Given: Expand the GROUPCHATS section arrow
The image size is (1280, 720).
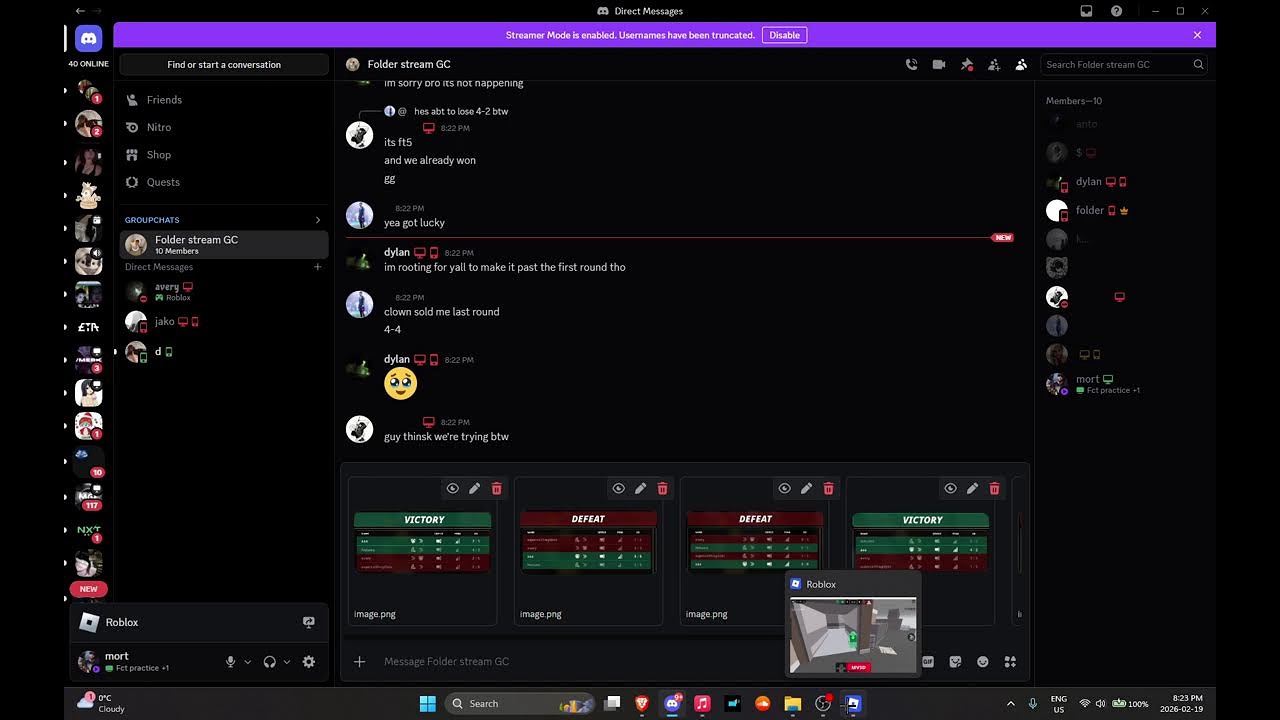Looking at the screenshot, I should [318, 220].
